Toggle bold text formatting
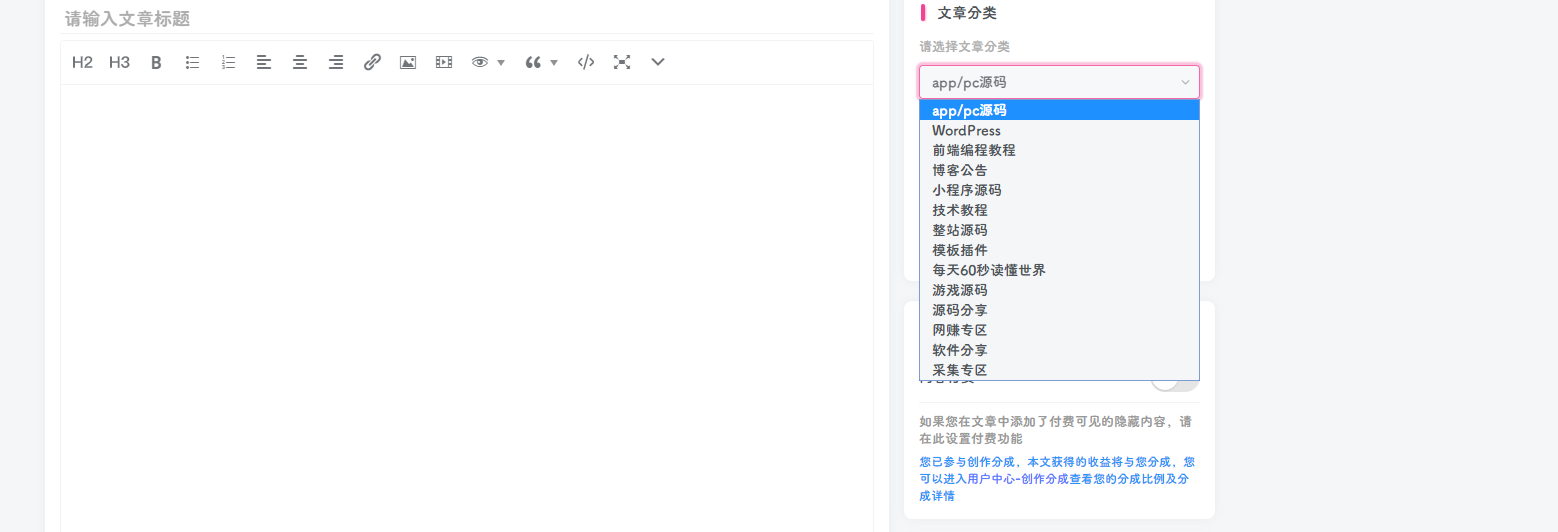 156,62
